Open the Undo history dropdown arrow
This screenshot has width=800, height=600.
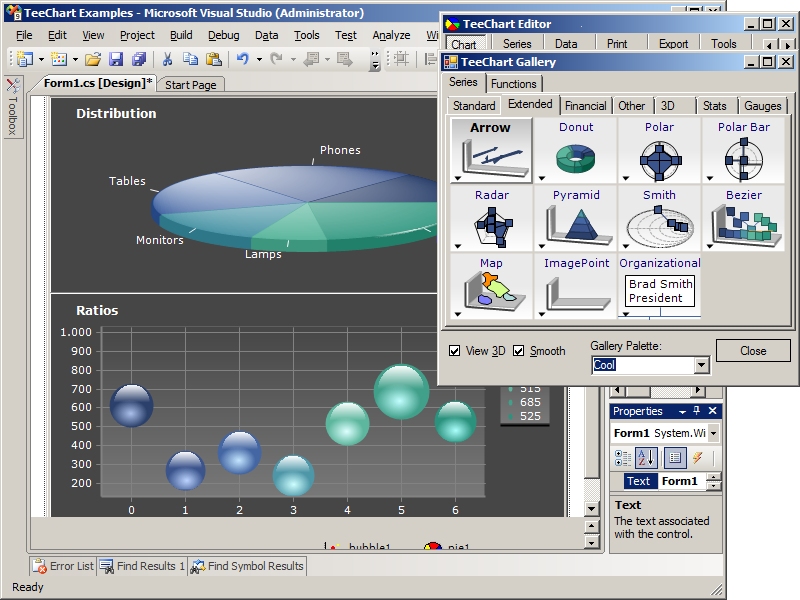click(259, 60)
